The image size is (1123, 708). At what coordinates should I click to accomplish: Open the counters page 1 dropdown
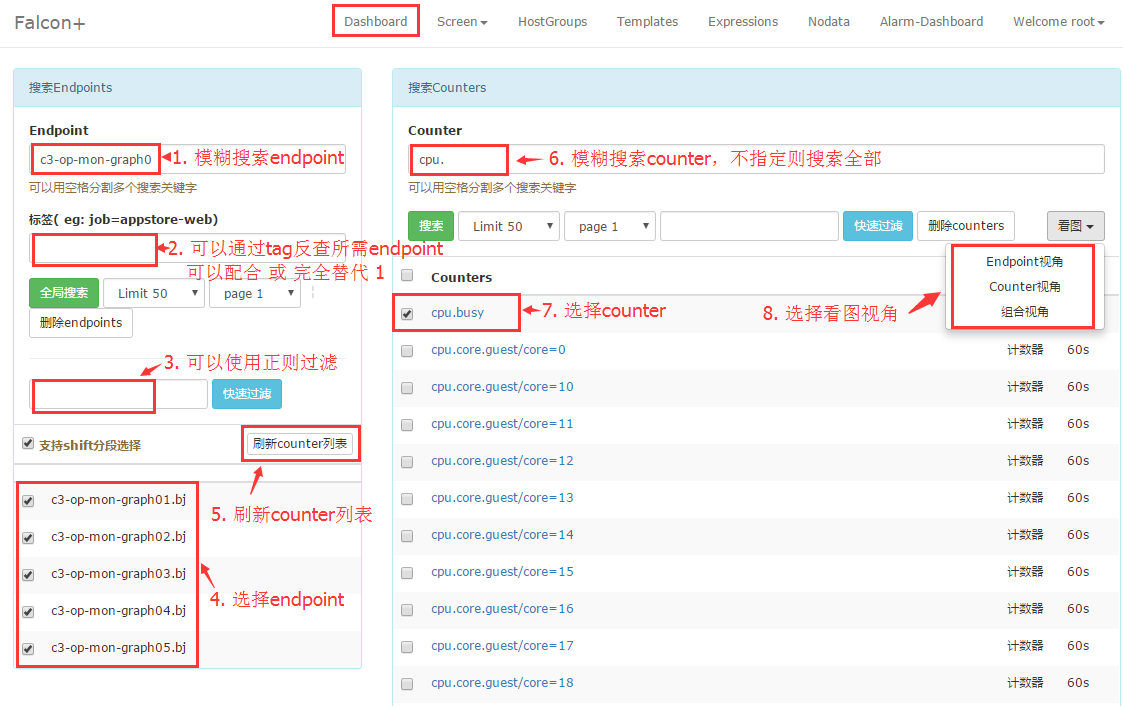pyautogui.click(x=609, y=226)
